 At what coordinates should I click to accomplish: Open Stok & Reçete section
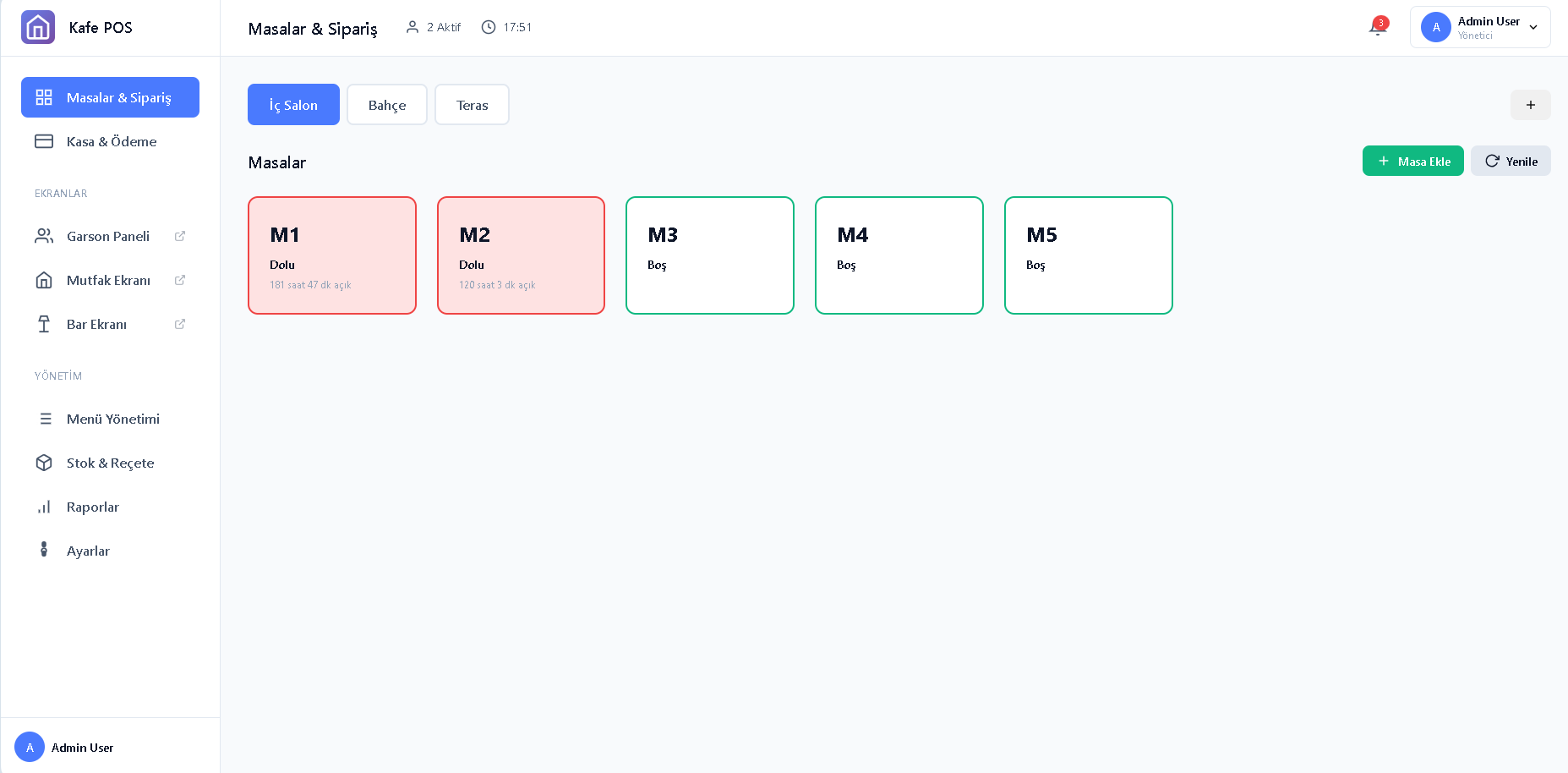(x=110, y=463)
